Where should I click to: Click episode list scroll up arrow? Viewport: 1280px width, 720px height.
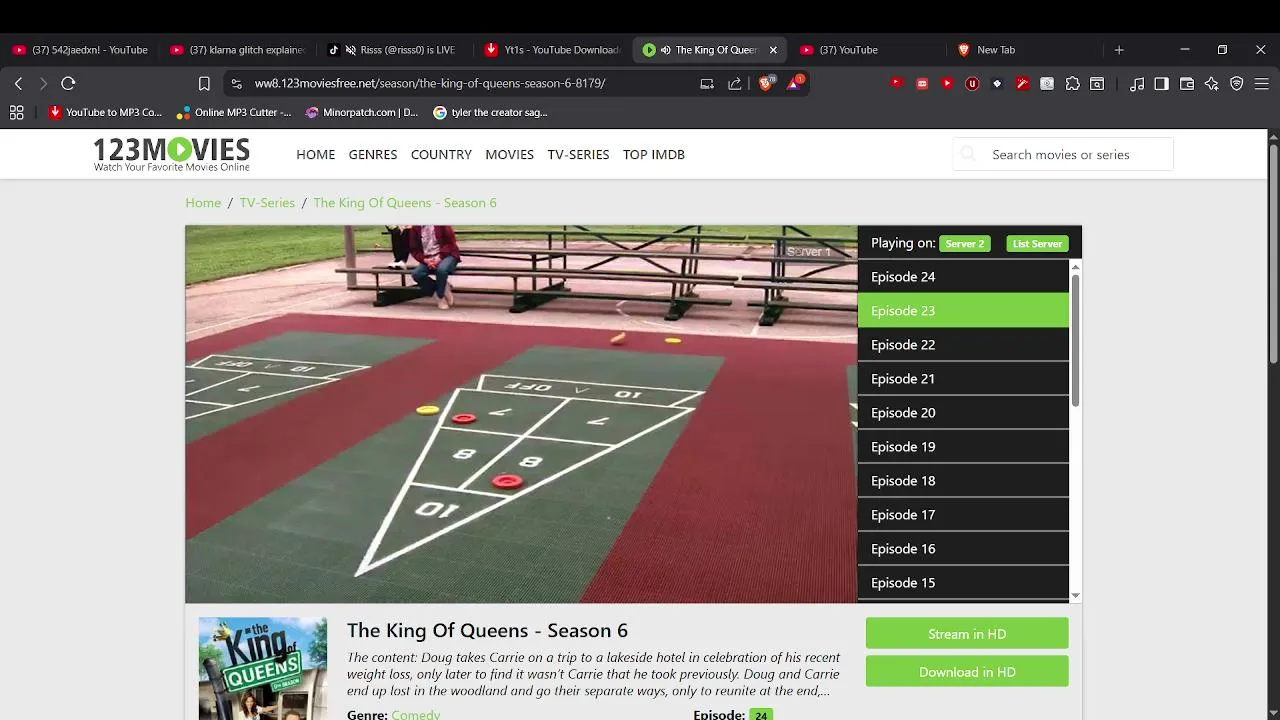pyautogui.click(x=1075, y=266)
